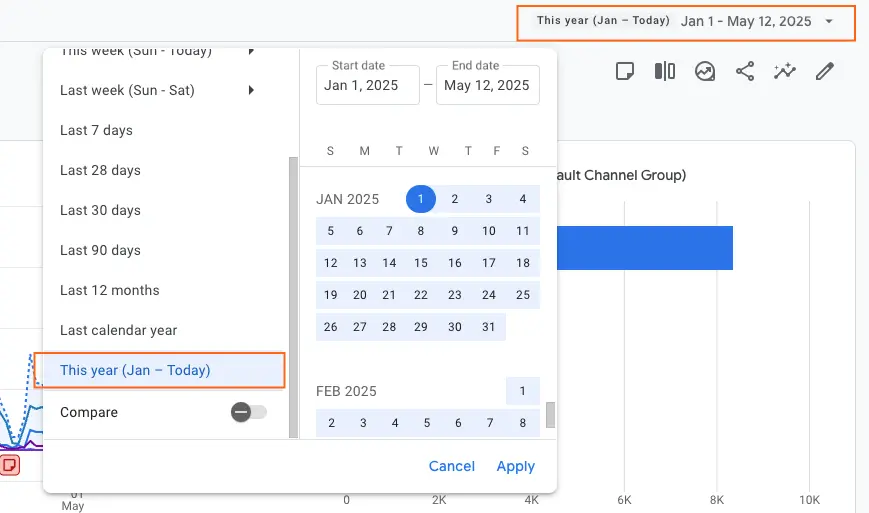Cancel the date picker

pyautogui.click(x=452, y=466)
